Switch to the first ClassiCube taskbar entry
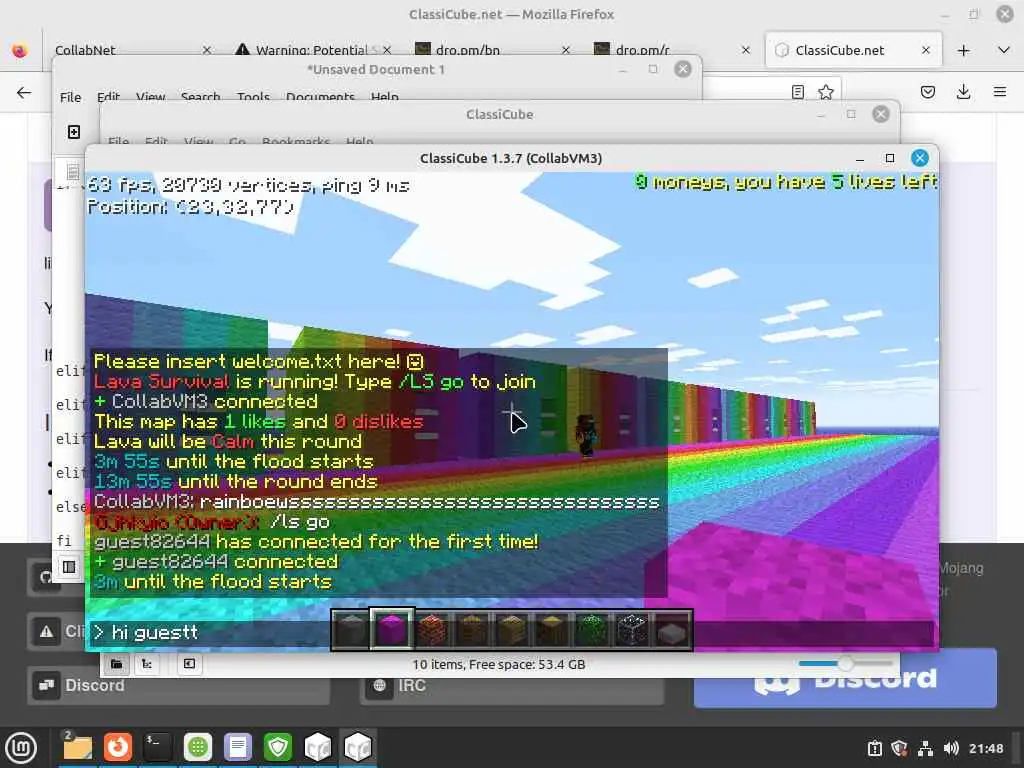Screen dimensions: 1024x768 (x=318, y=747)
